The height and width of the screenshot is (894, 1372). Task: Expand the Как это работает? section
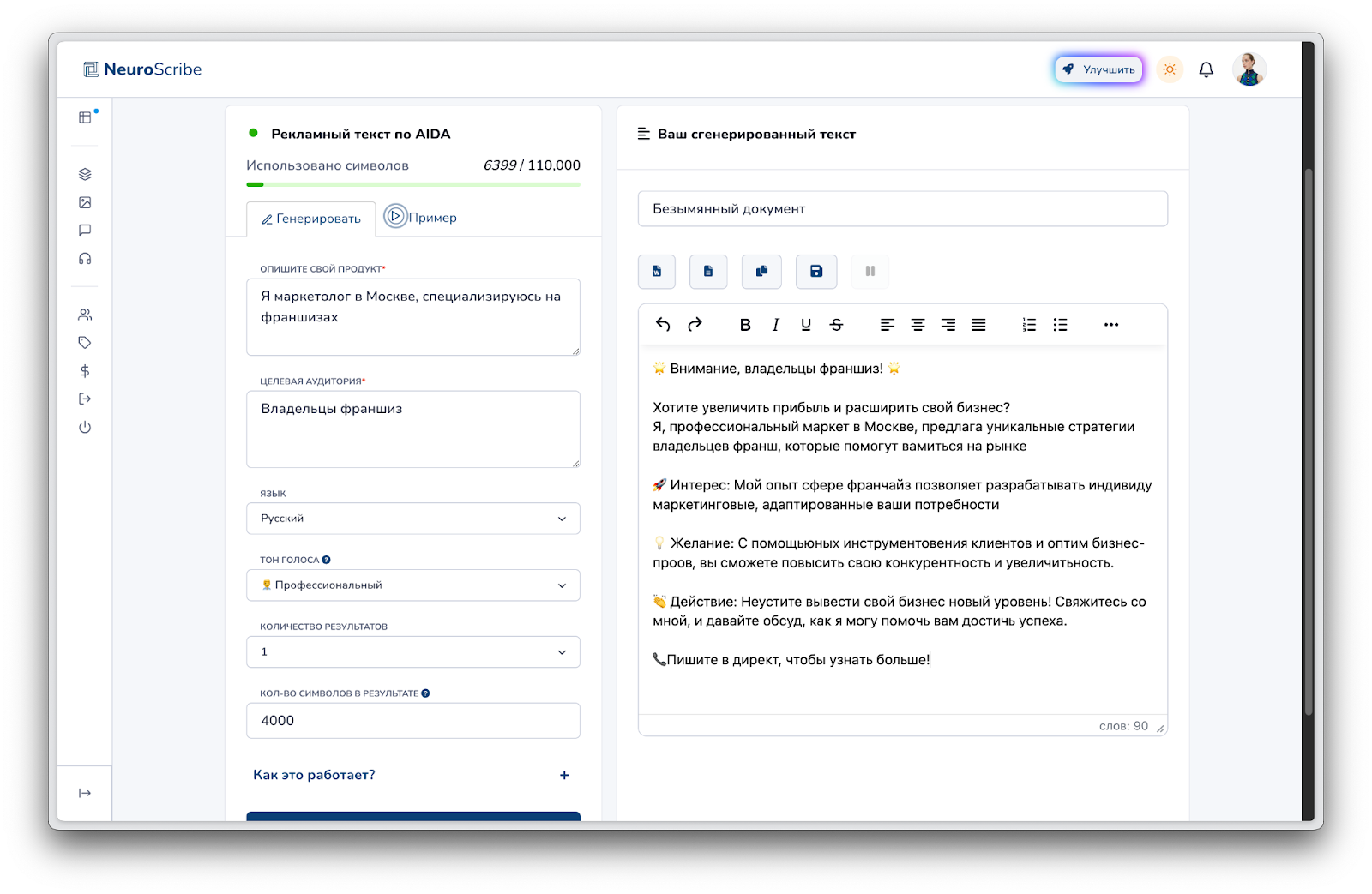(x=412, y=775)
